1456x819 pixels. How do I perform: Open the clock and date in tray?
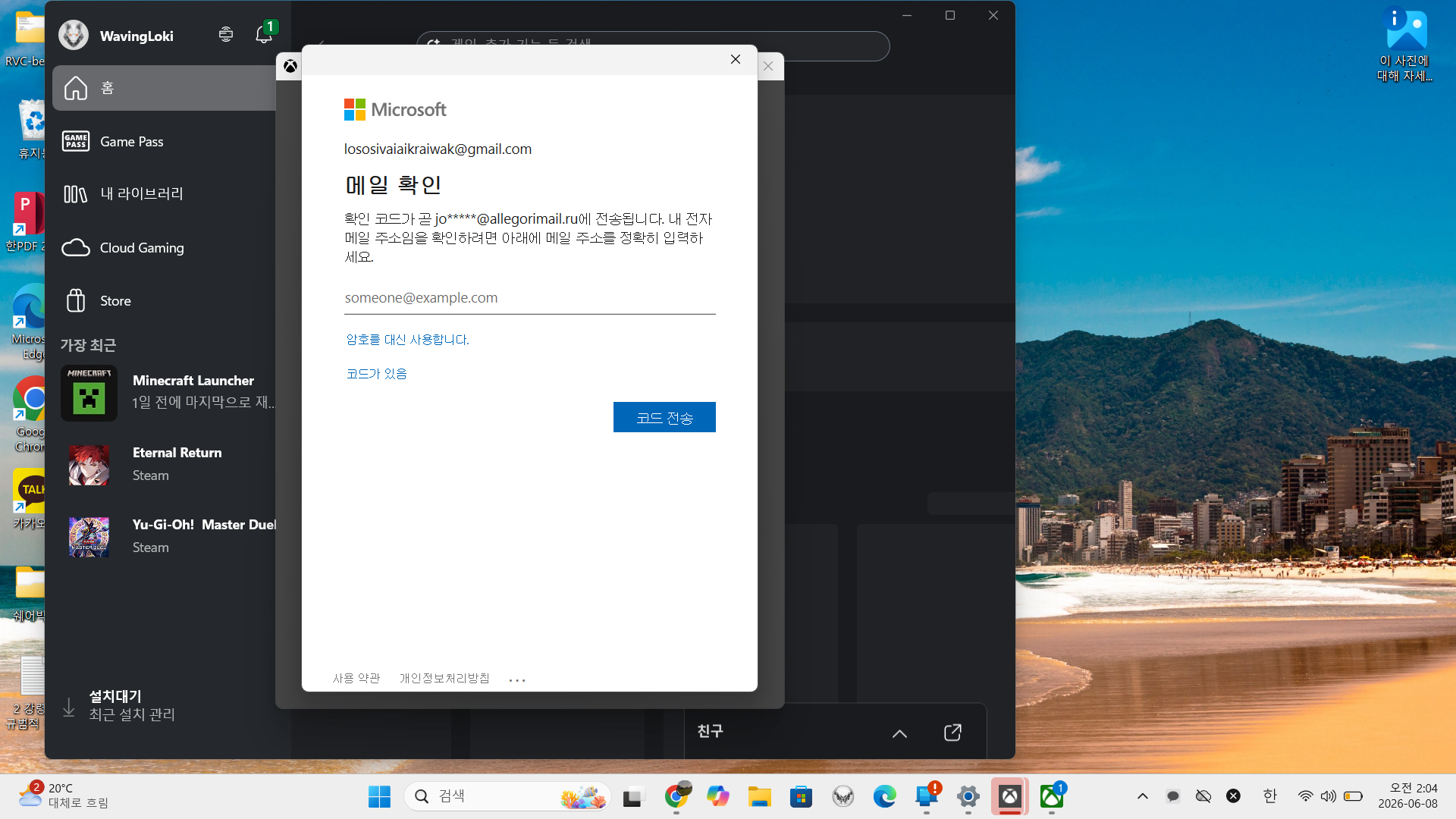tap(1407, 796)
